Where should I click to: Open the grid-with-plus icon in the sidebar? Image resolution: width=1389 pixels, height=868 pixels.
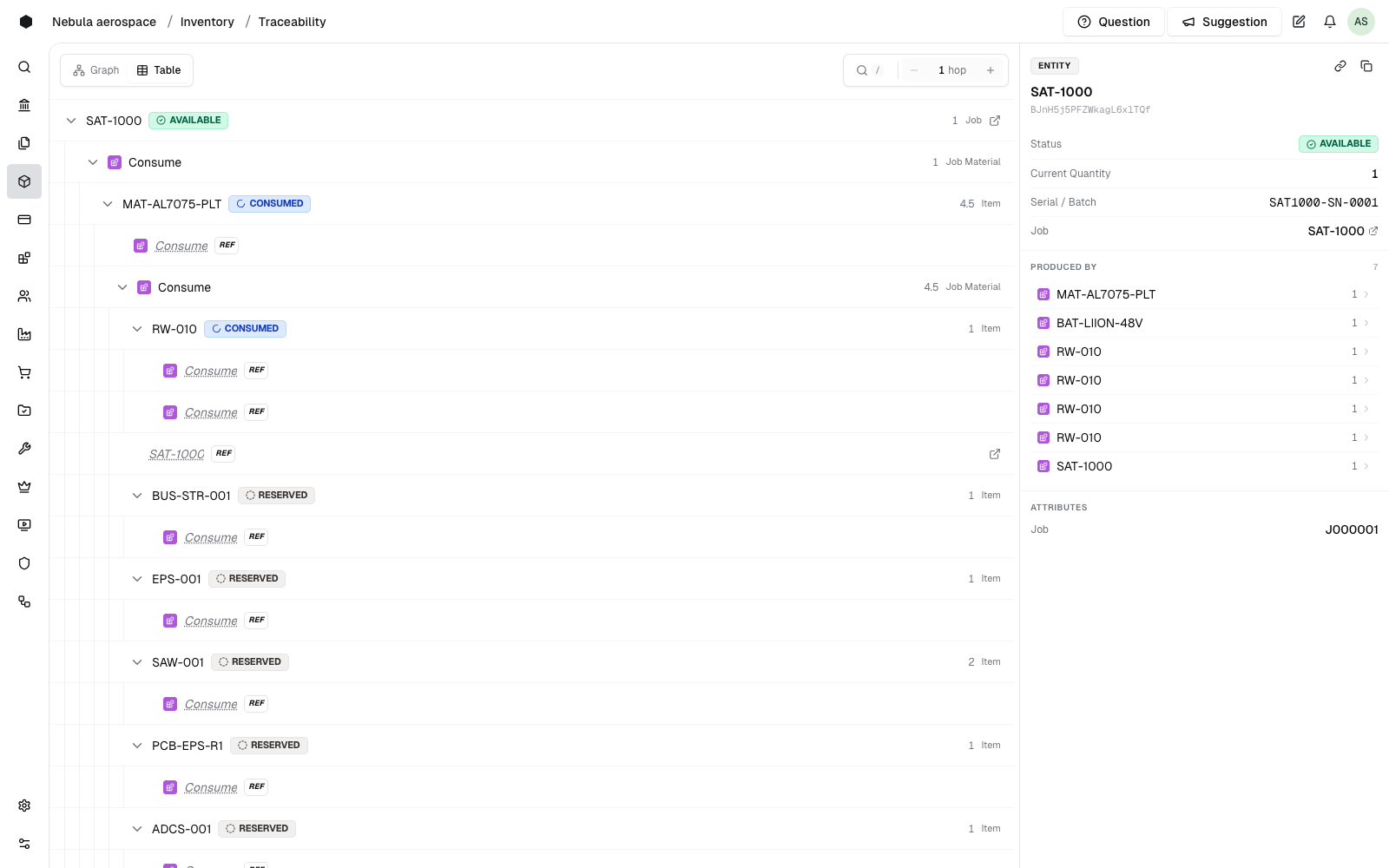click(x=24, y=258)
